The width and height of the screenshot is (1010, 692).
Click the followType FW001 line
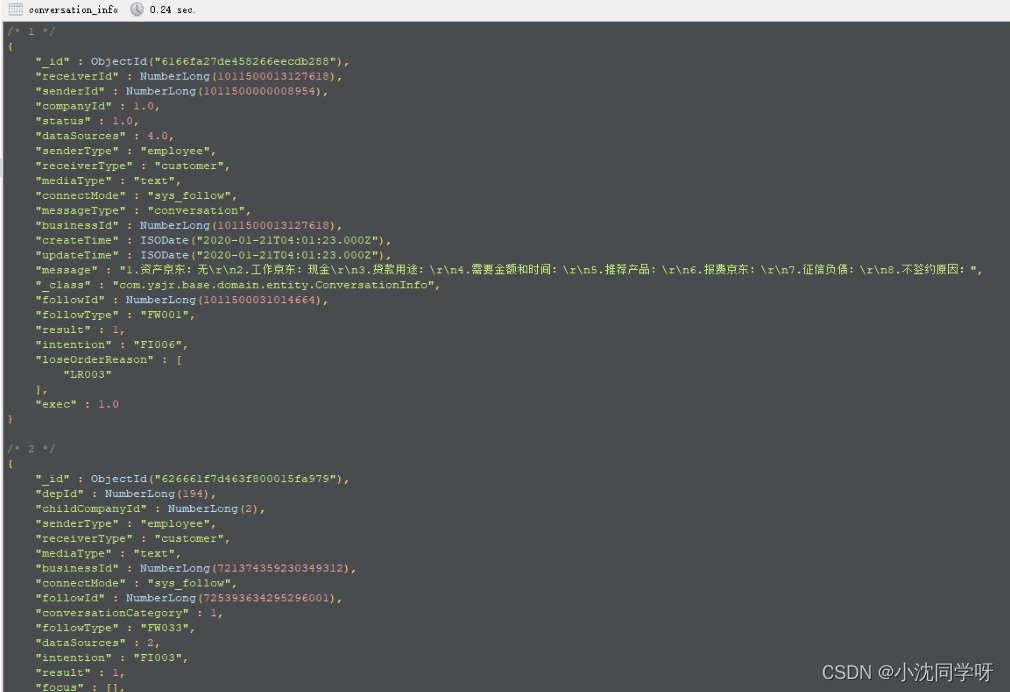tap(115, 314)
